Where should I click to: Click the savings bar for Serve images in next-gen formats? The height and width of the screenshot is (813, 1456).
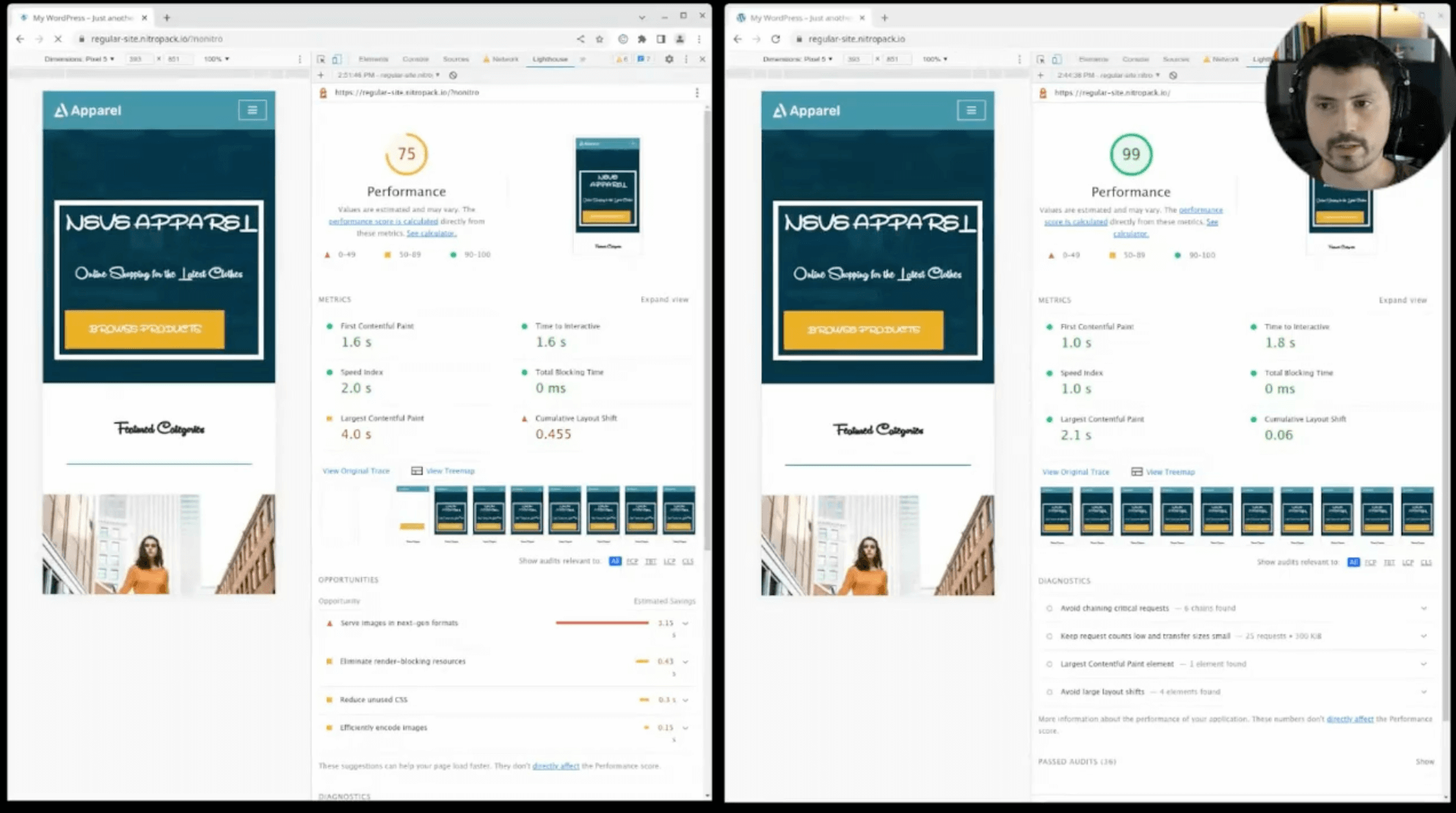[x=602, y=623]
